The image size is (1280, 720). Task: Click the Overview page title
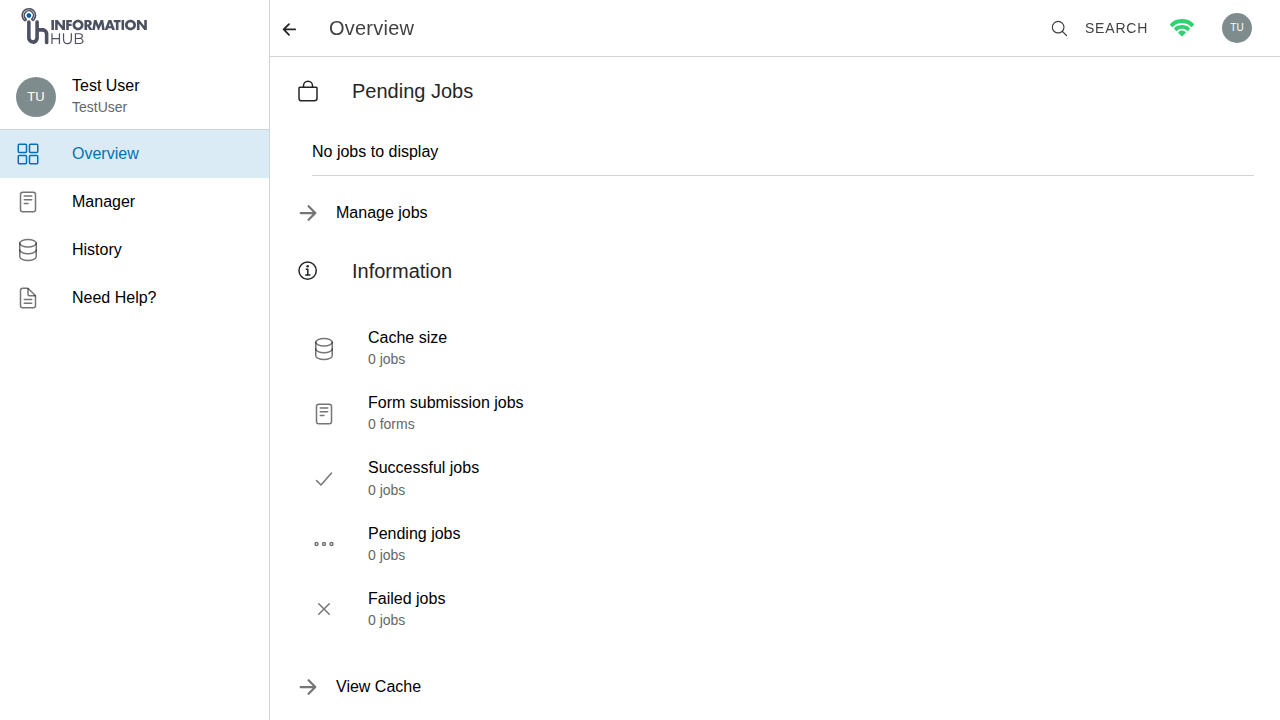(371, 29)
